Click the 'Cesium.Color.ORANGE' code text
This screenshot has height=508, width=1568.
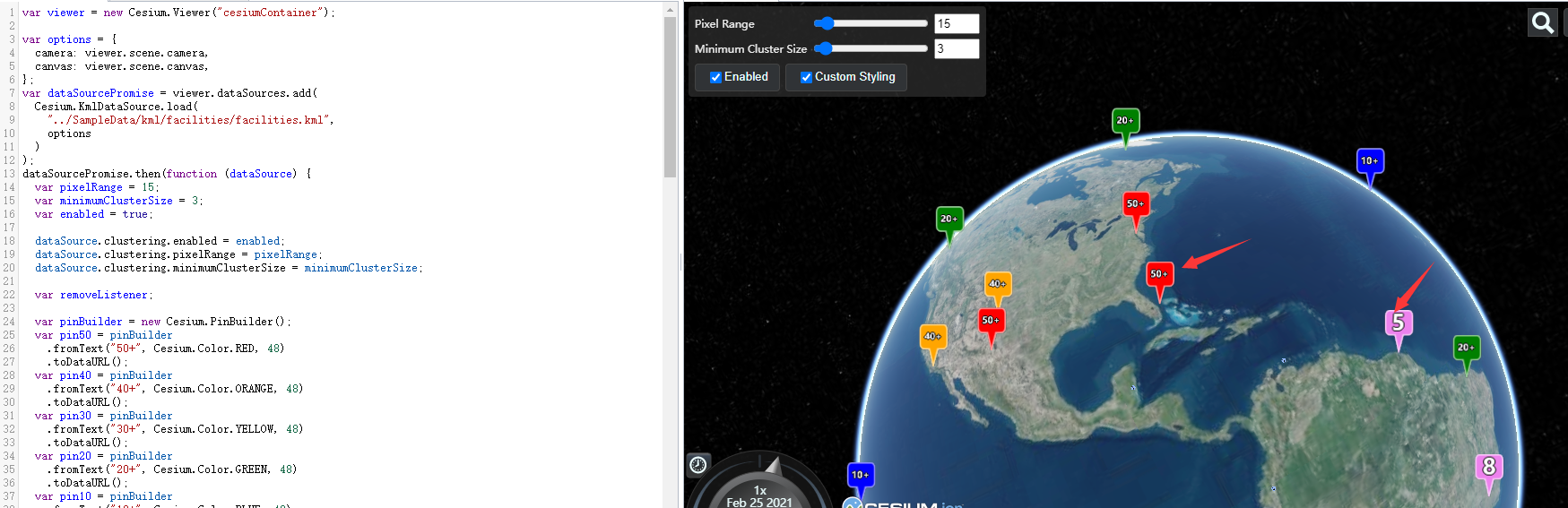[213, 389]
